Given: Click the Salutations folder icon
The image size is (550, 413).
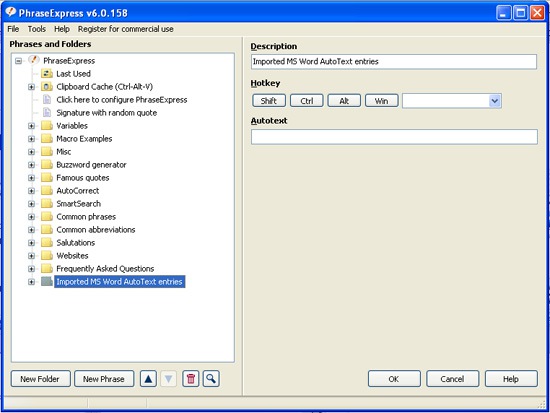Looking at the screenshot, I should pyautogui.click(x=47, y=242).
